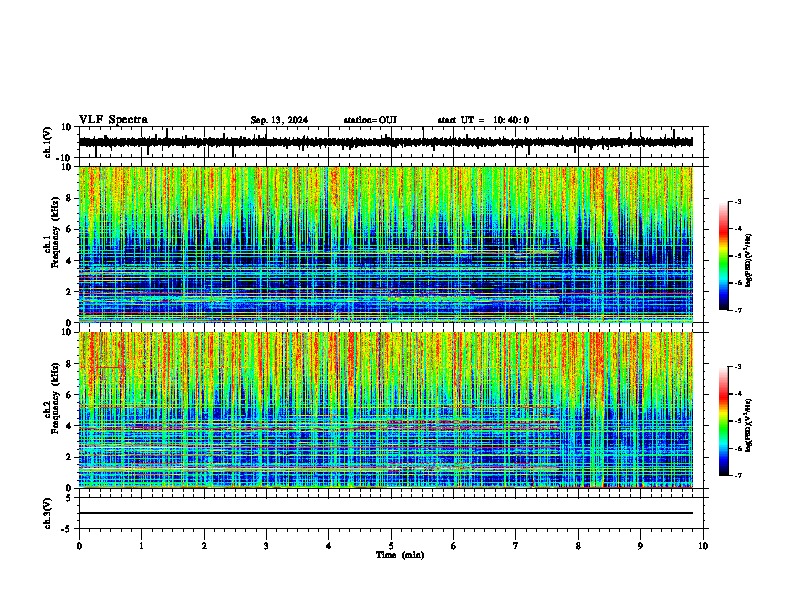Click the "5" tick on ch.3(V) axis
The width and height of the screenshot is (792, 612).
pos(69,498)
